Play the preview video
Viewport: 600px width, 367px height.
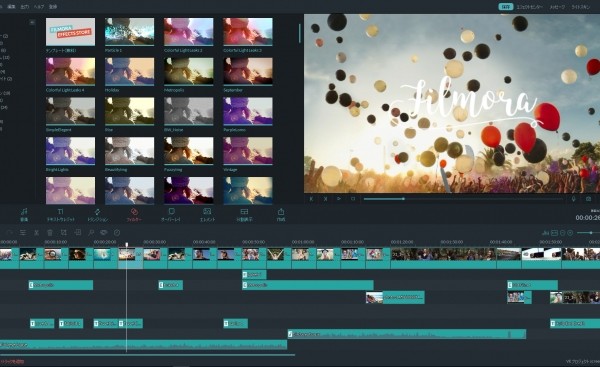339,199
